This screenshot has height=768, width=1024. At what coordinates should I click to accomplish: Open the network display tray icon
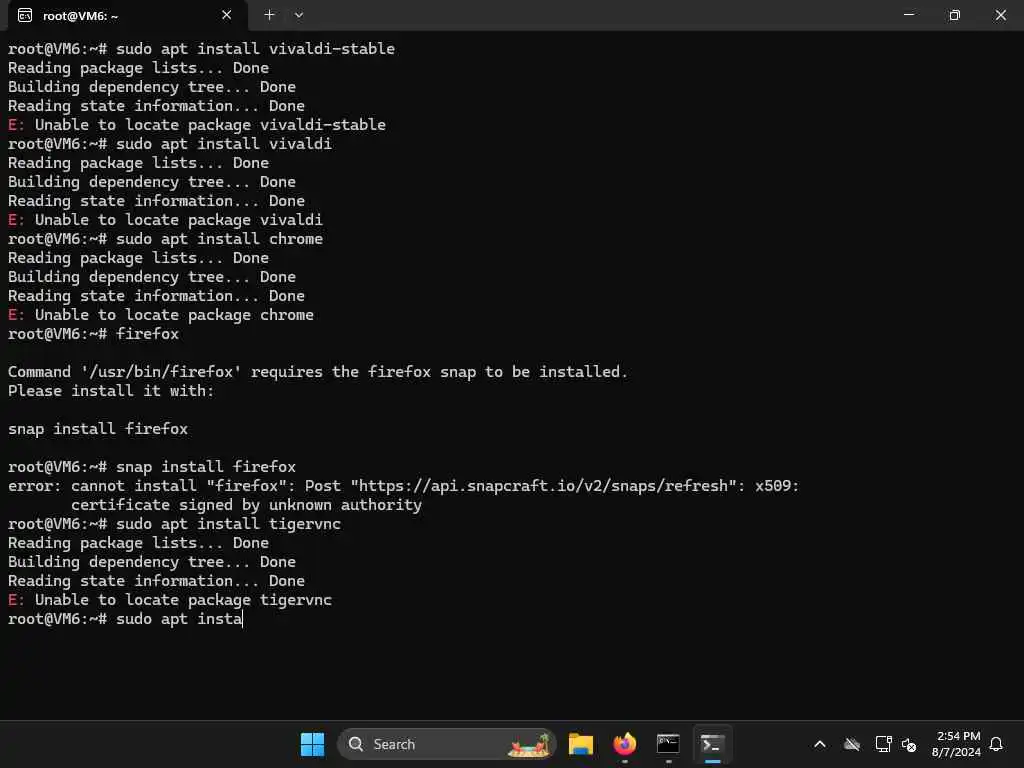[x=883, y=744]
